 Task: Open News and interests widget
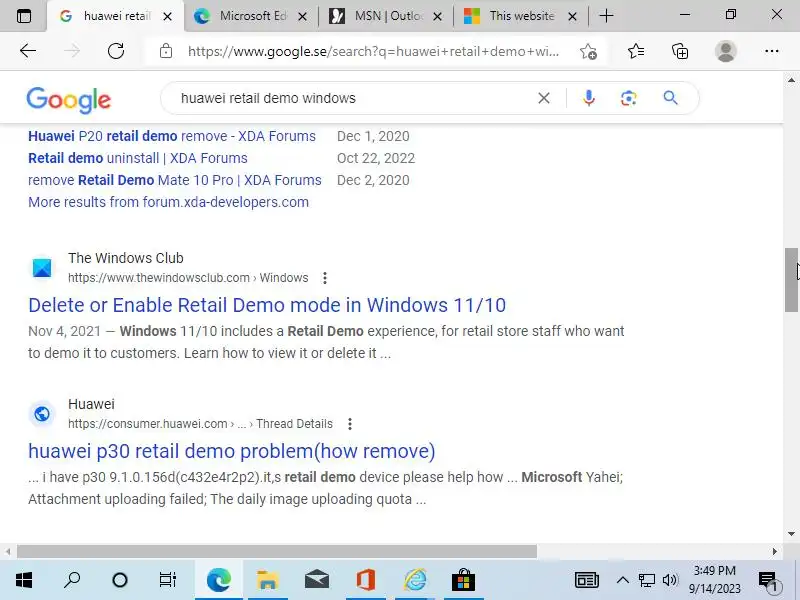click(587, 580)
